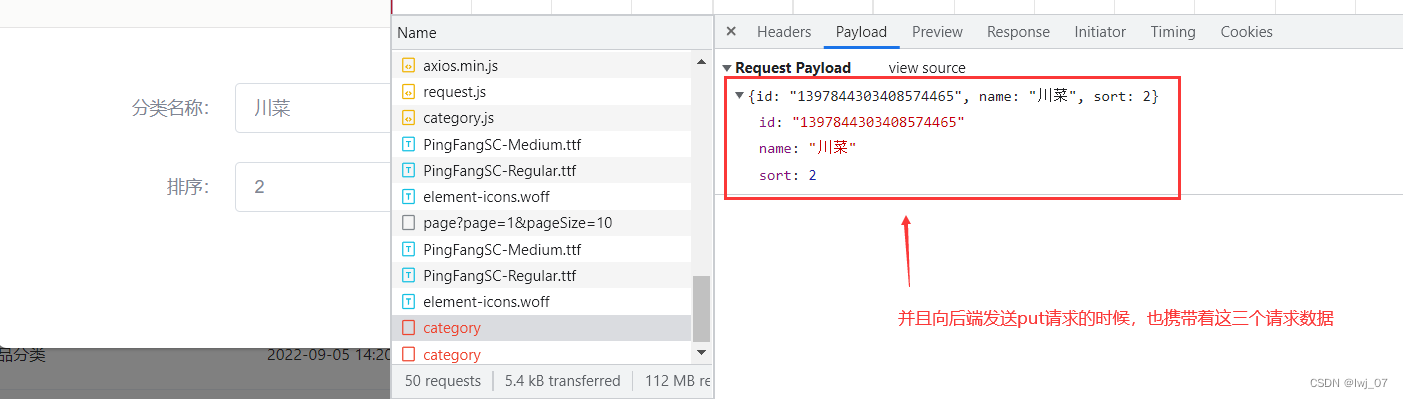This screenshot has height=399, width=1403.
Task: Collapse the Request Payload section
Action: [727, 68]
